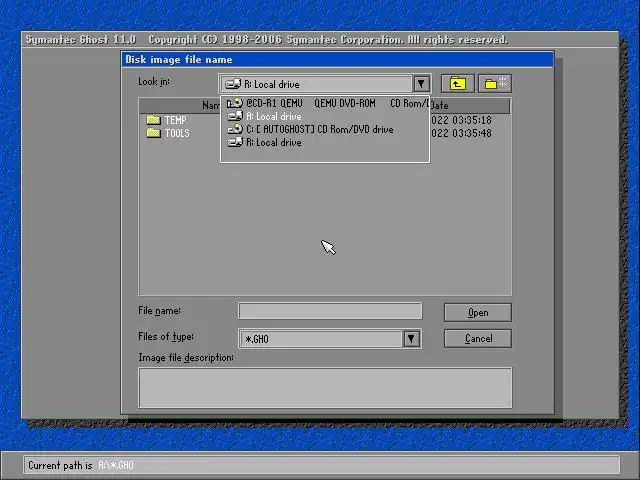Pick R: Local drive from dropdown list
Viewport: 640px width, 480px height.
[x=325, y=142]
